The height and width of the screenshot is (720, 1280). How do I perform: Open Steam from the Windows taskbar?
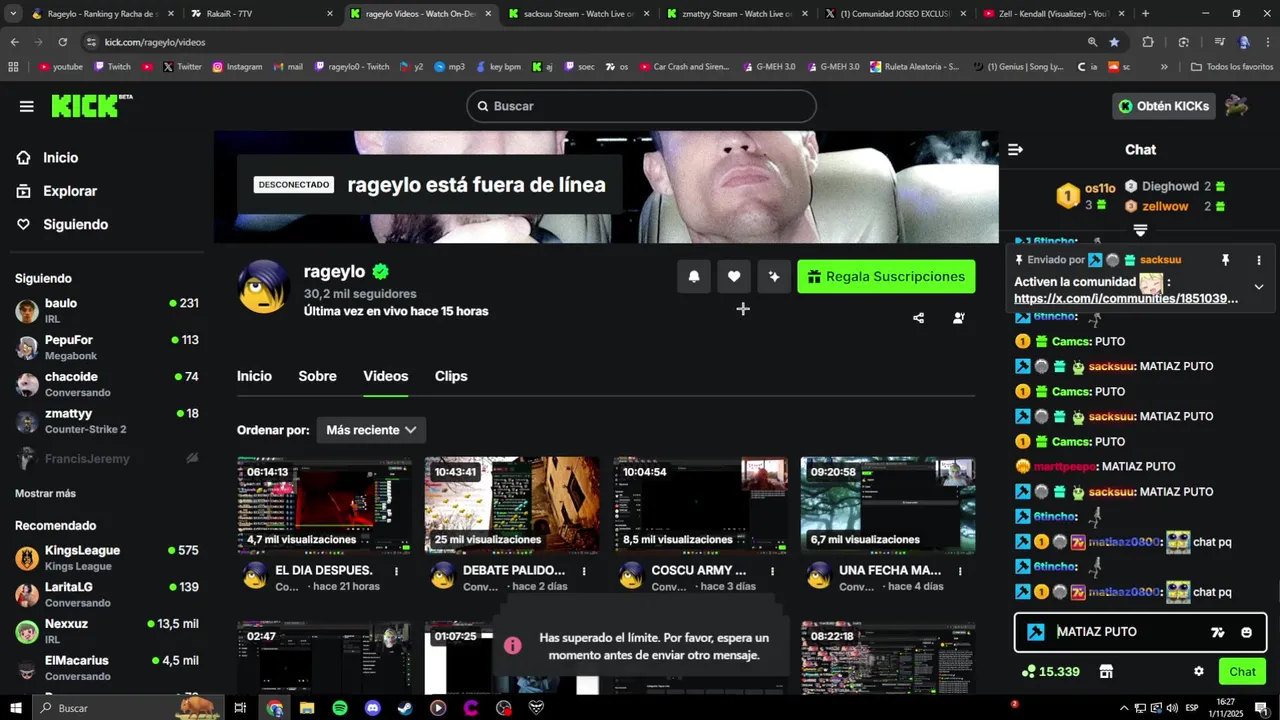click(405, 708)
